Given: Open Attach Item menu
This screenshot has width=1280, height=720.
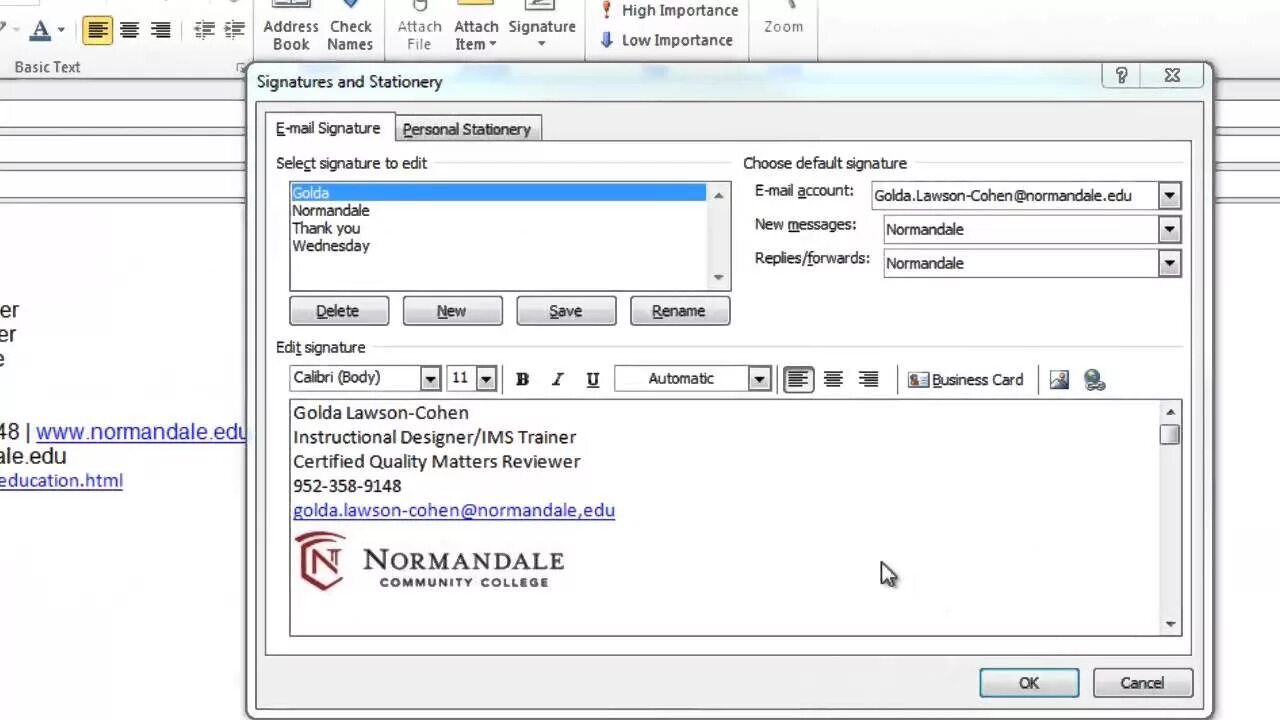Looking at the screenshot, I should tap(476, 26).
